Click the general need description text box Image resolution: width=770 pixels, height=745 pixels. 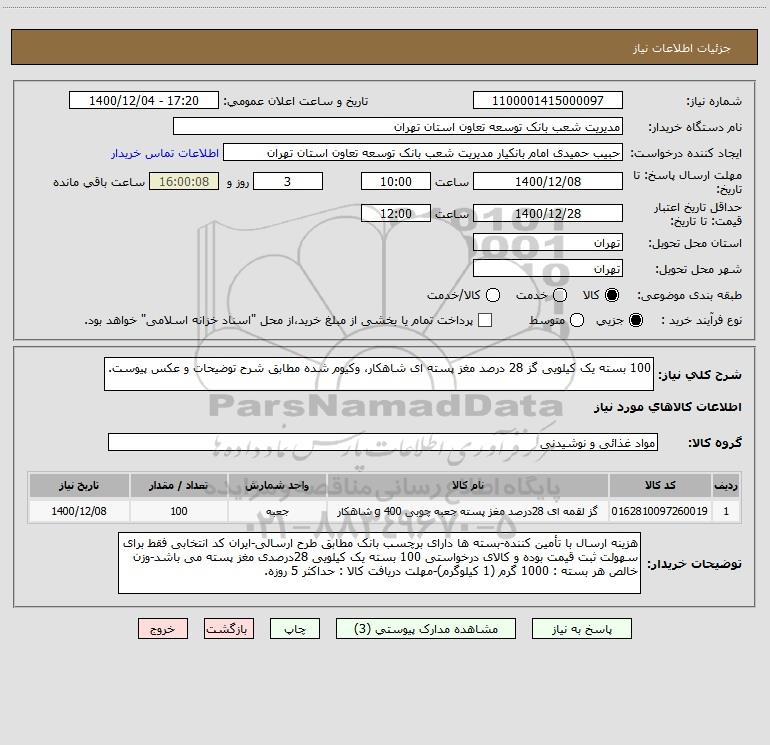(x=379, y=374)
